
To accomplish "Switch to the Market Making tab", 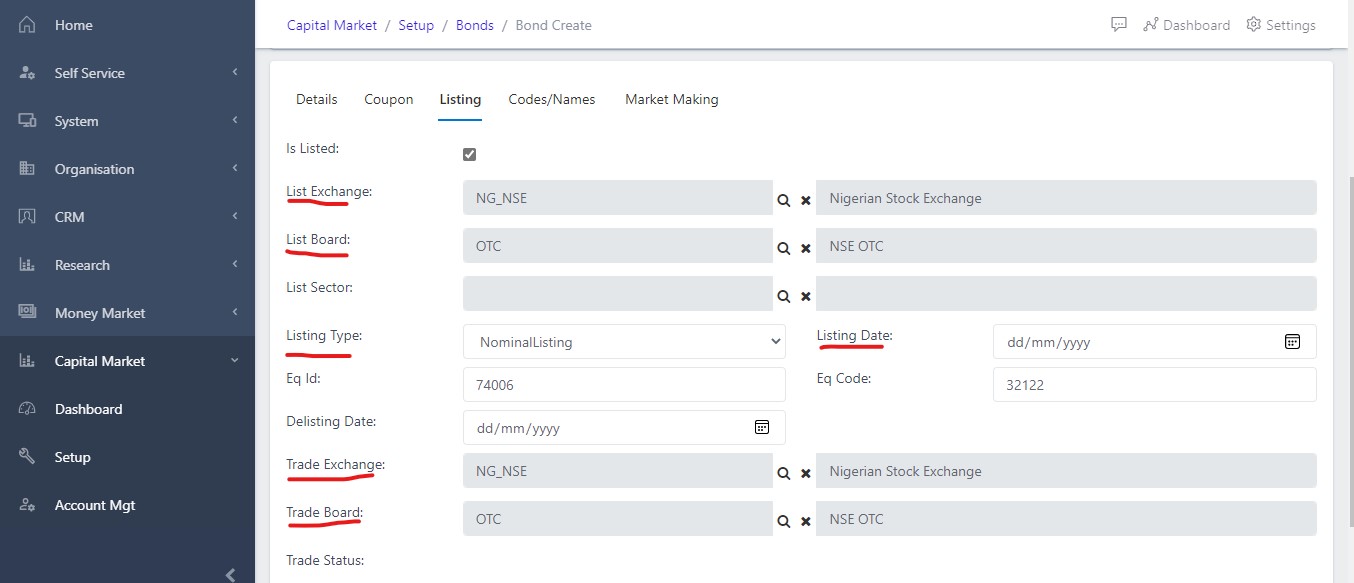I will point(671,99).
